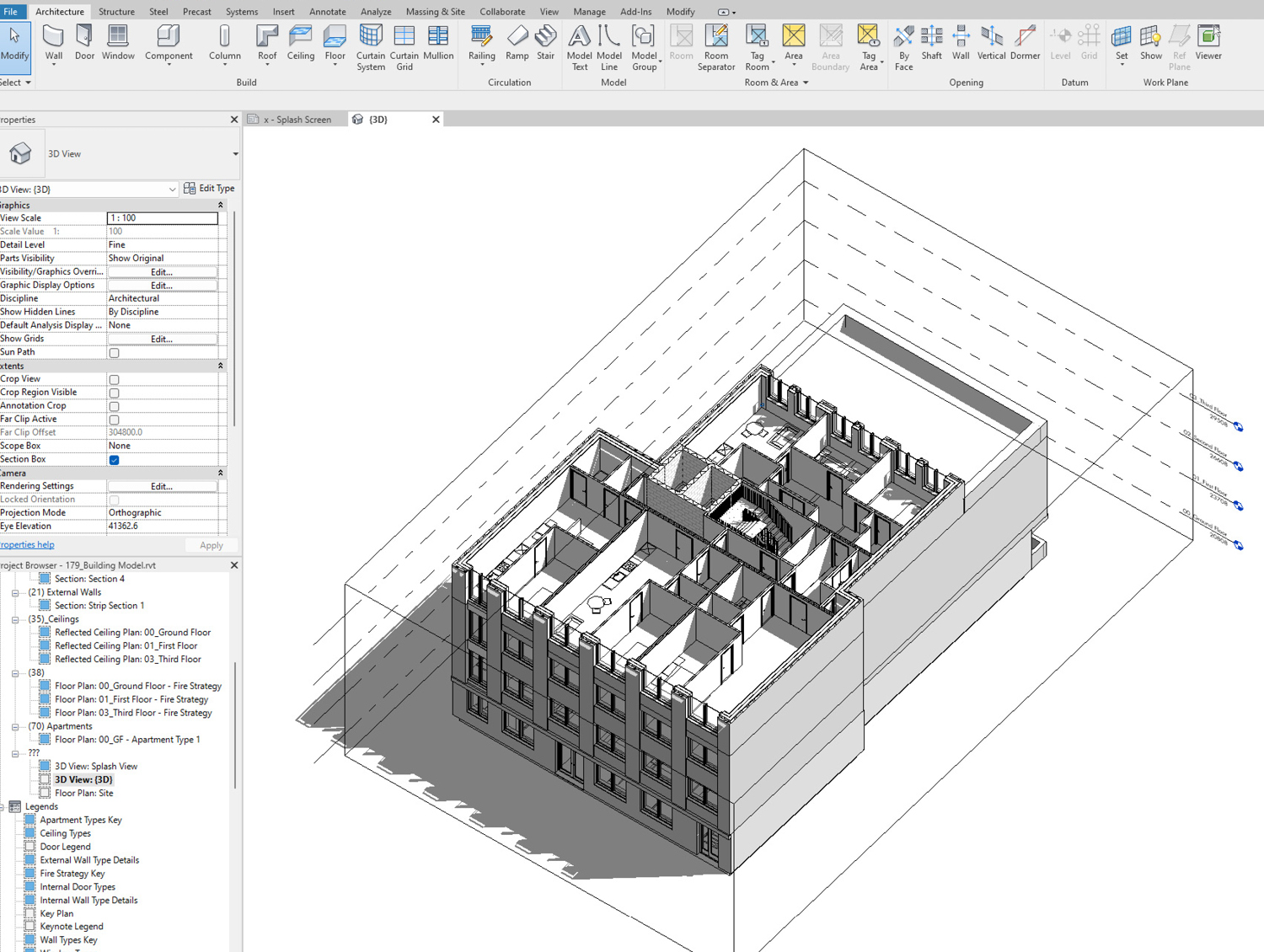Viewport: 1264px width, 952px height.
Task: Open the Stair tool
Action: [x=545, y=42]
